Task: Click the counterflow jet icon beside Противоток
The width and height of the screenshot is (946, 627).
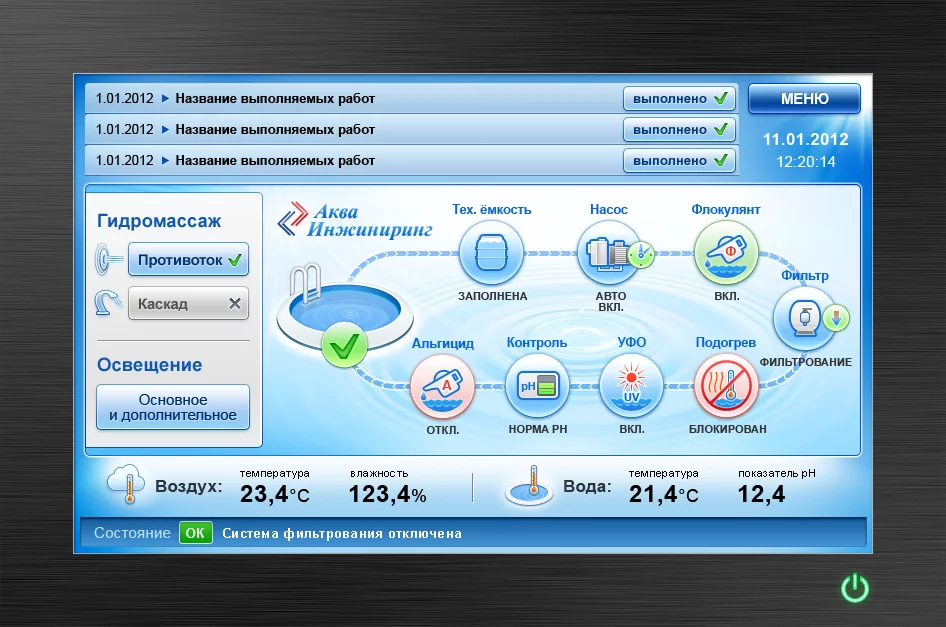Action: pyautogui.click(x=109, y=259)
